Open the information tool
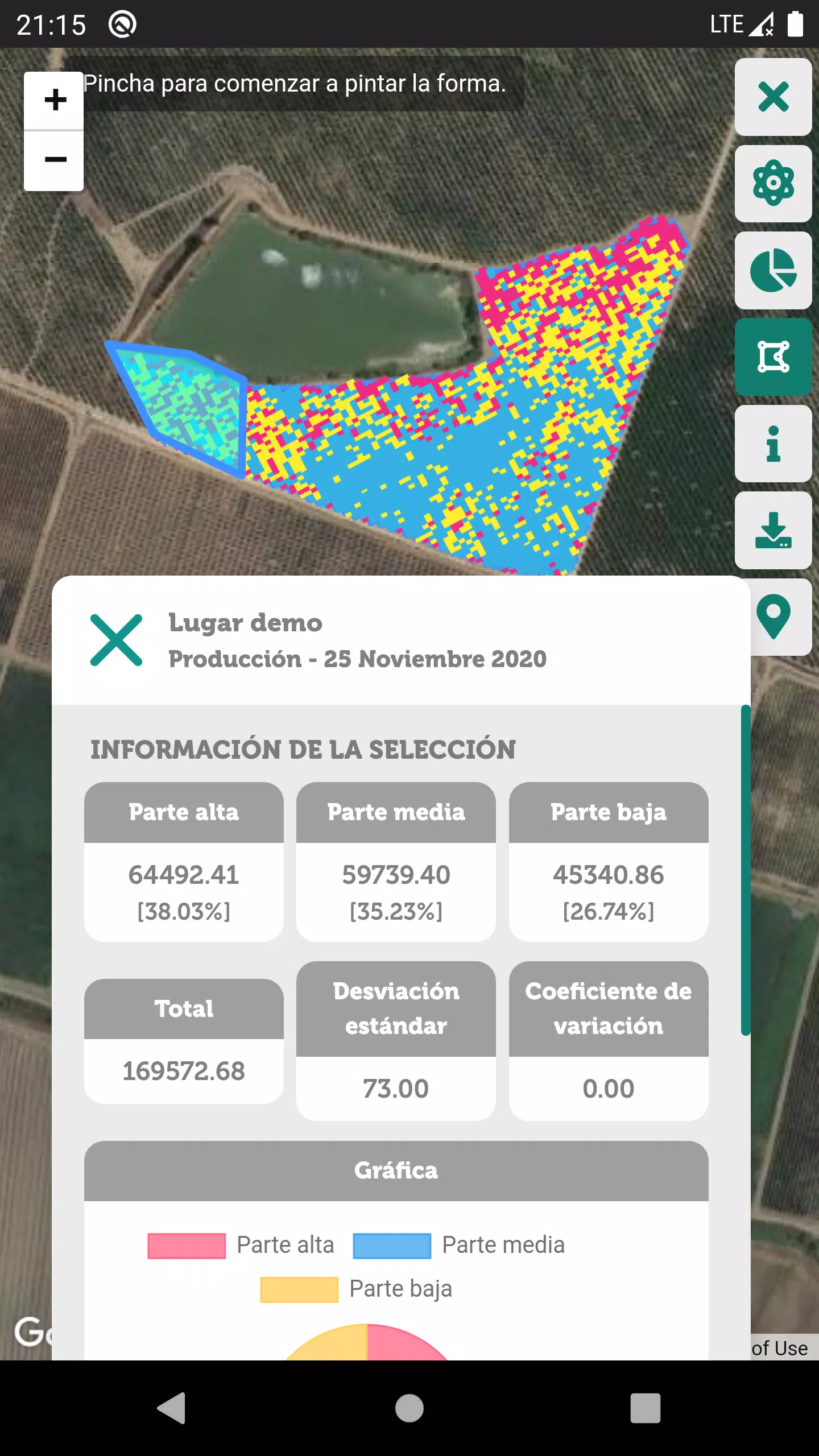The height and width of the screenshot is (1456, 819). (x=773, y=444)
